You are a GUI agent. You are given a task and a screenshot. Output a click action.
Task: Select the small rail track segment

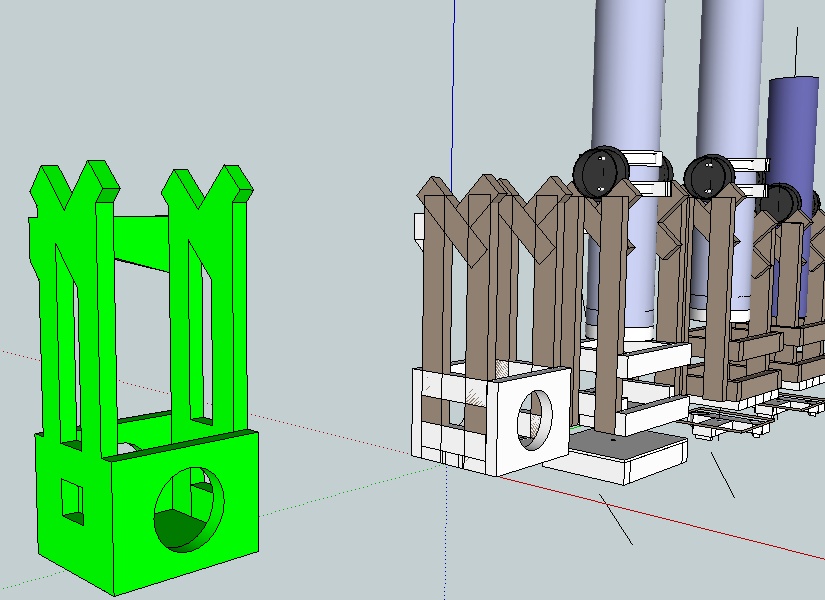tap(725, 422)
